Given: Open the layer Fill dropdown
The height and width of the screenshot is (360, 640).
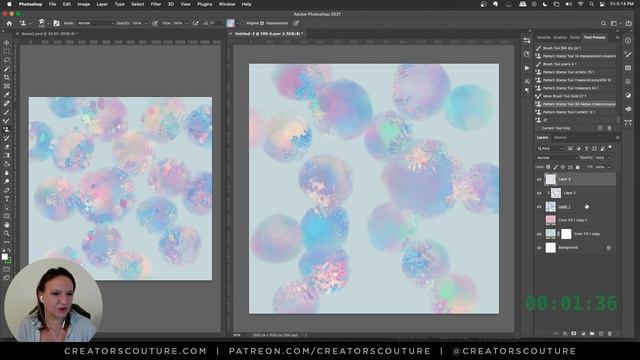Looking at the screenshot, I should coord(609,167).
